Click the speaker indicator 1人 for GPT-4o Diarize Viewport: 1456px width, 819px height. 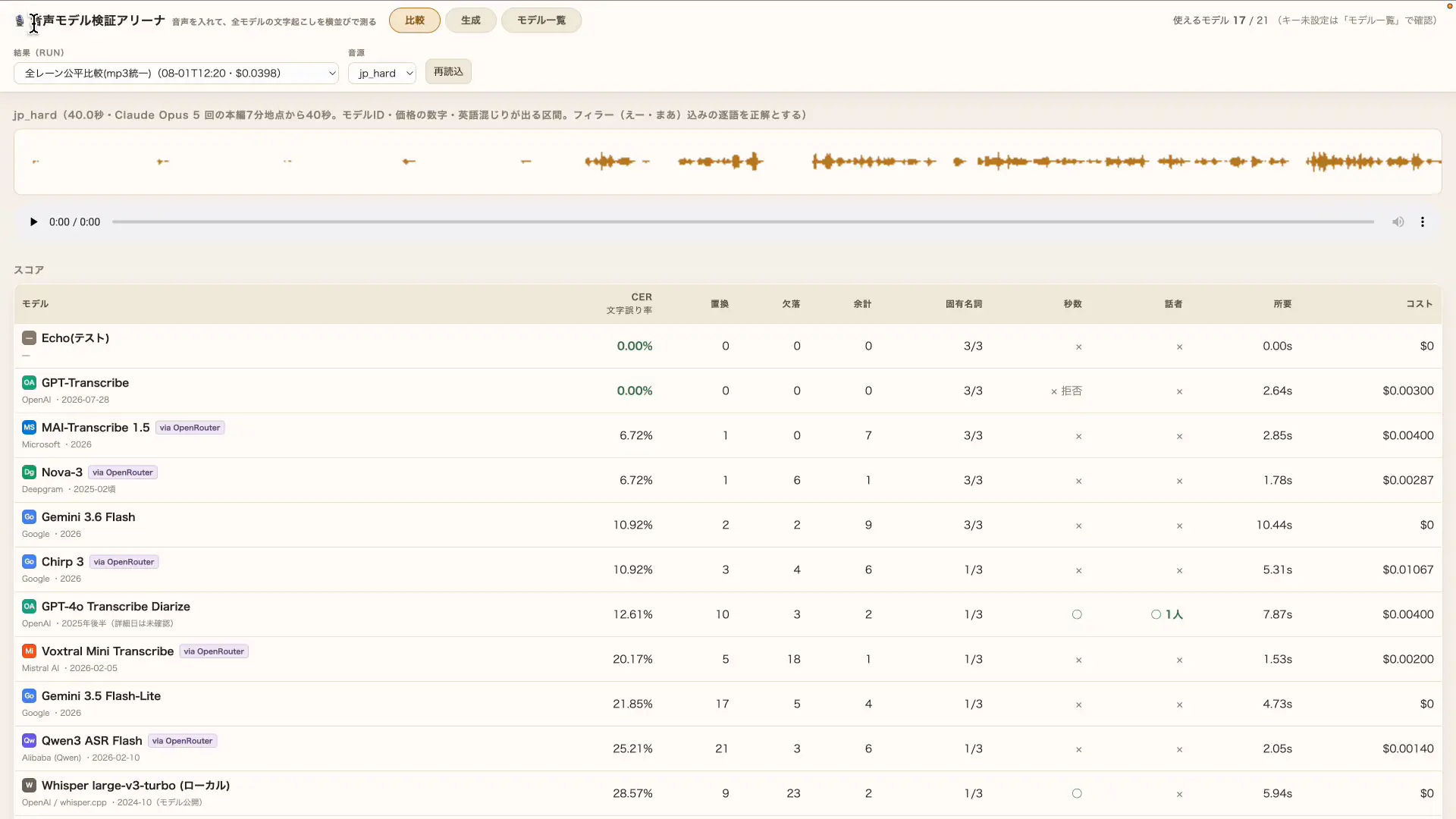pyautogui.click(x=1167, y=615)
